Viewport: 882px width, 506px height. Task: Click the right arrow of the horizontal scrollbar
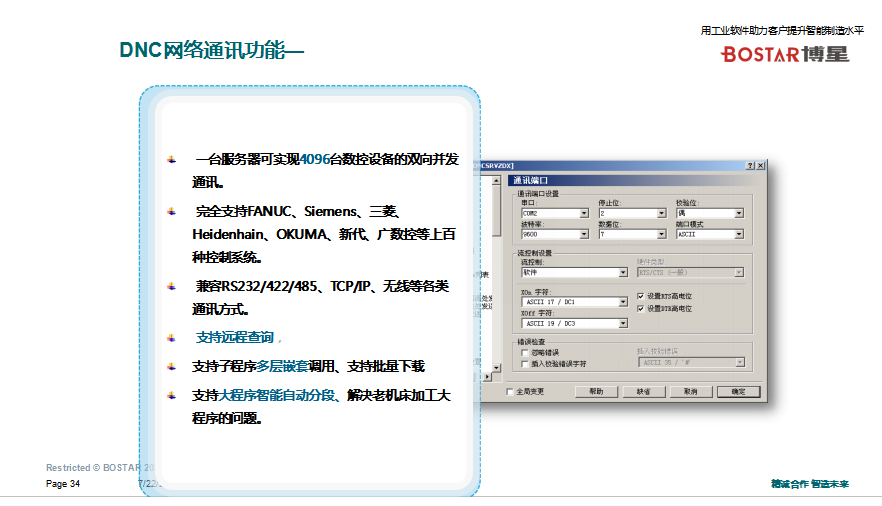[x=487, y=377]
